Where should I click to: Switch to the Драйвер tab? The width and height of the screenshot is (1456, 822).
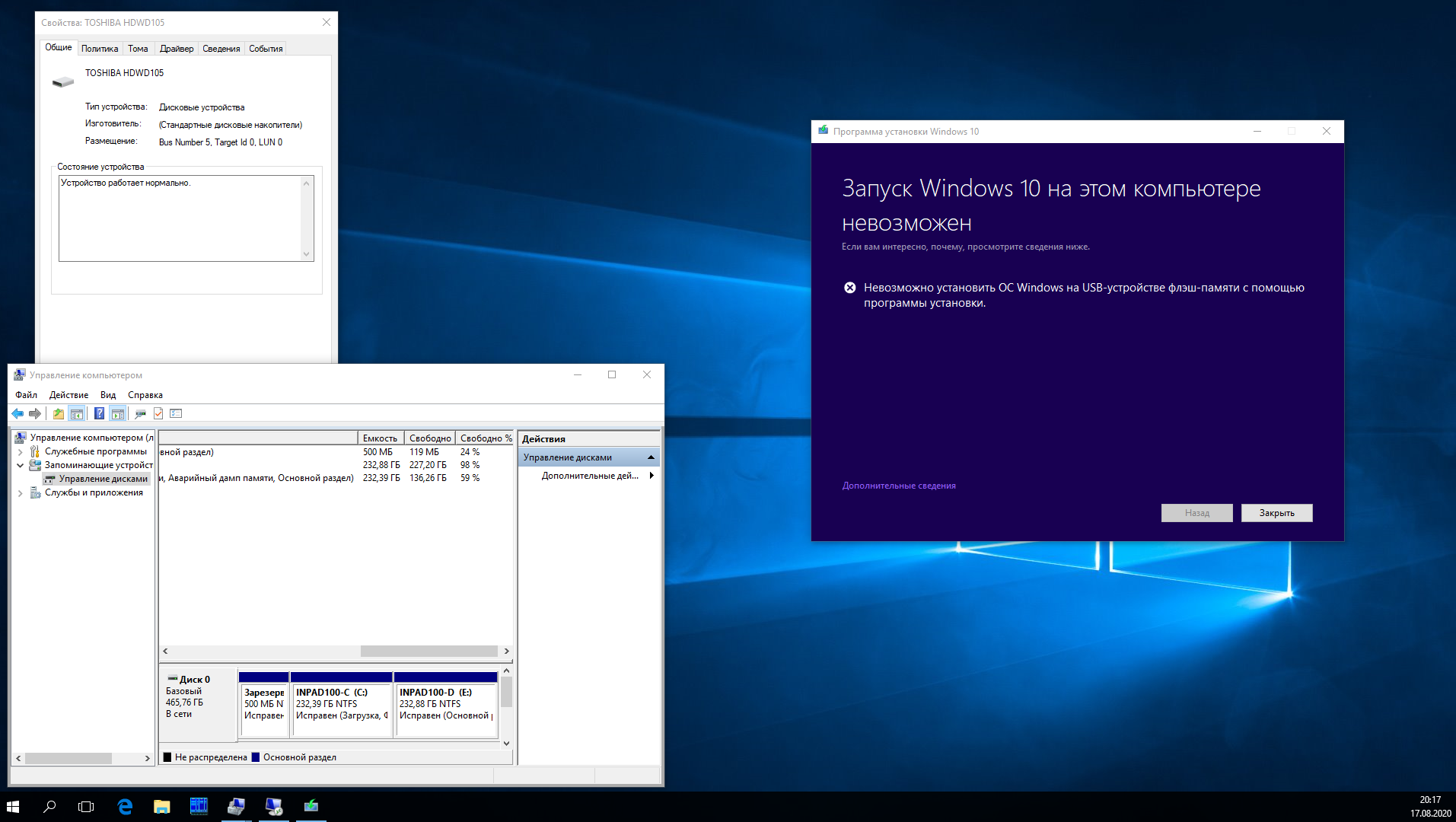pyautogui.click(x=177, y=49)
